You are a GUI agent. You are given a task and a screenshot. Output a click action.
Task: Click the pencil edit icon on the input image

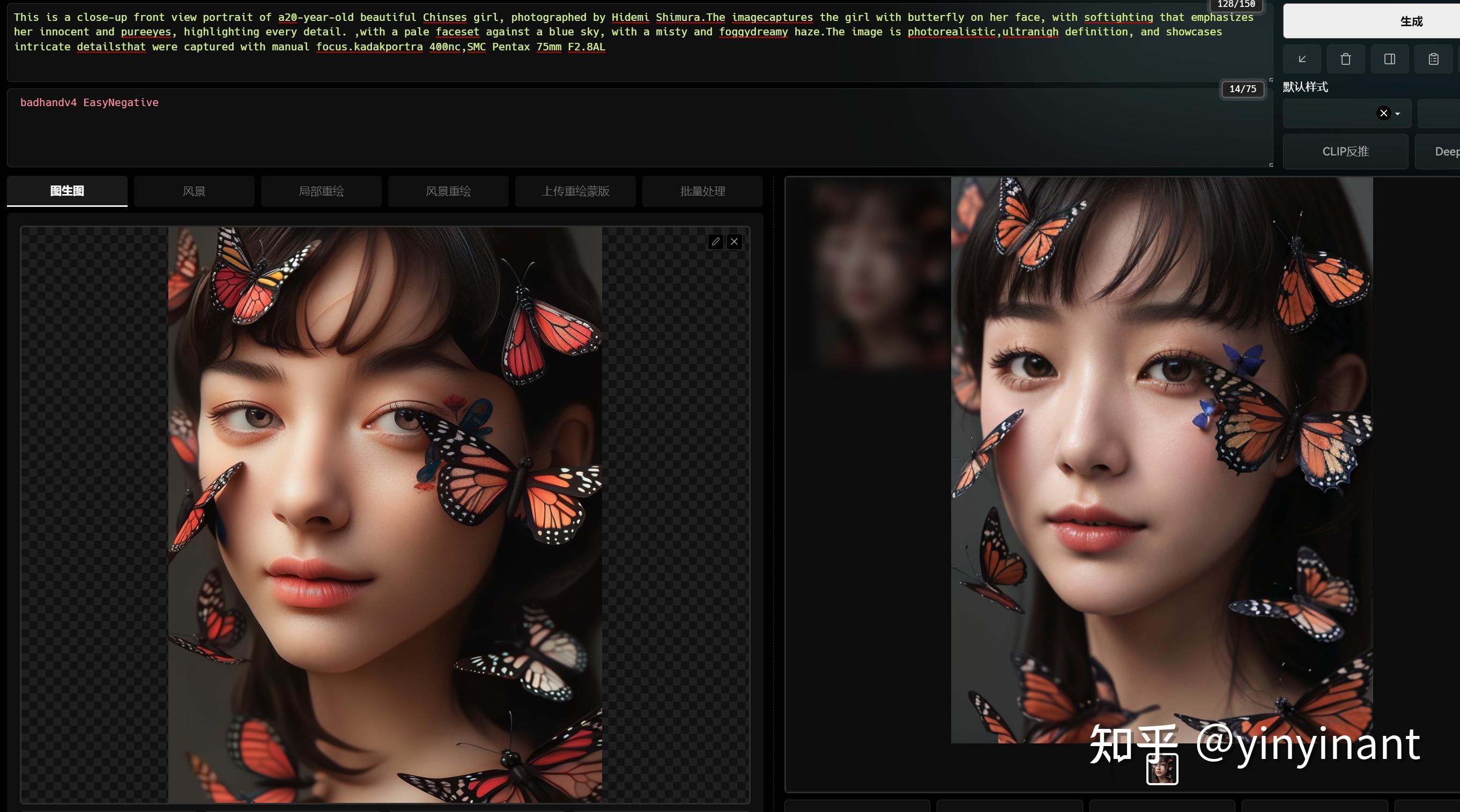click(715, 242)
